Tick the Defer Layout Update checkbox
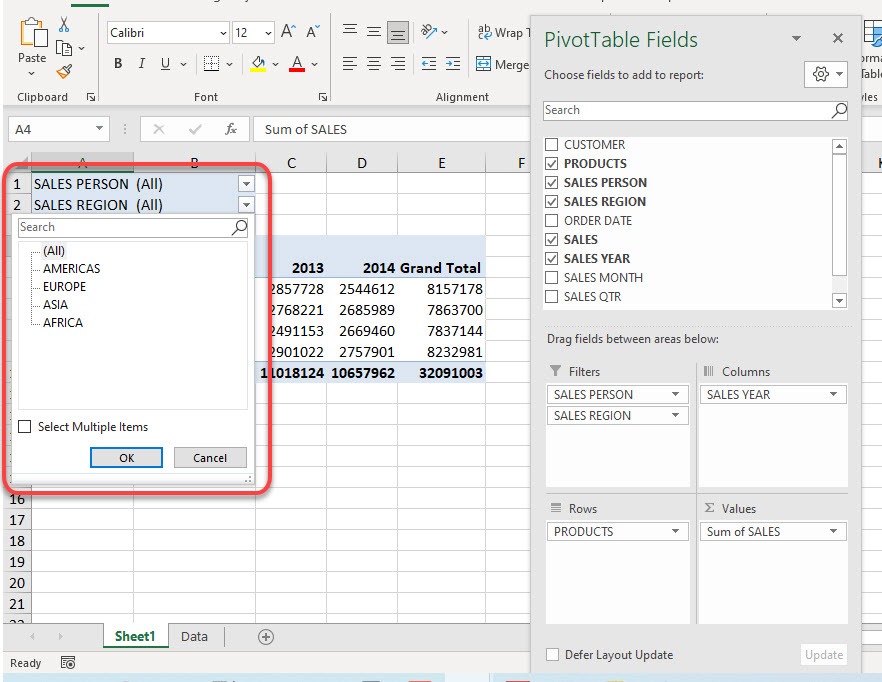The width and height of the screenshot is (882, 682). (x=552, y=654)
